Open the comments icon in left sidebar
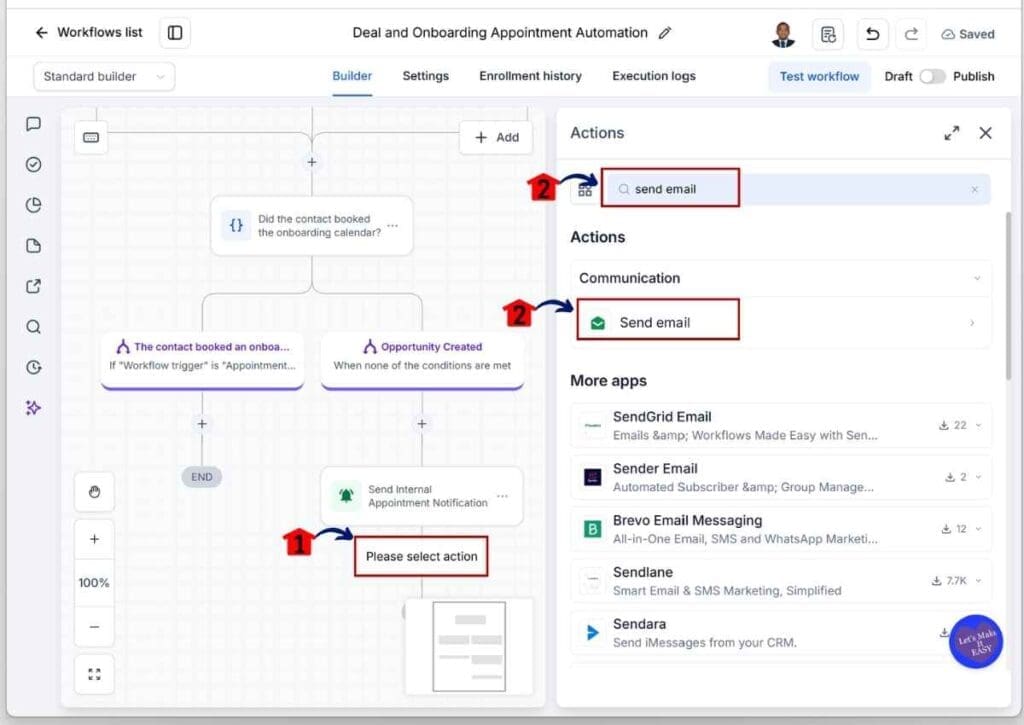The image size is (1024, 725). pos(33,124)
